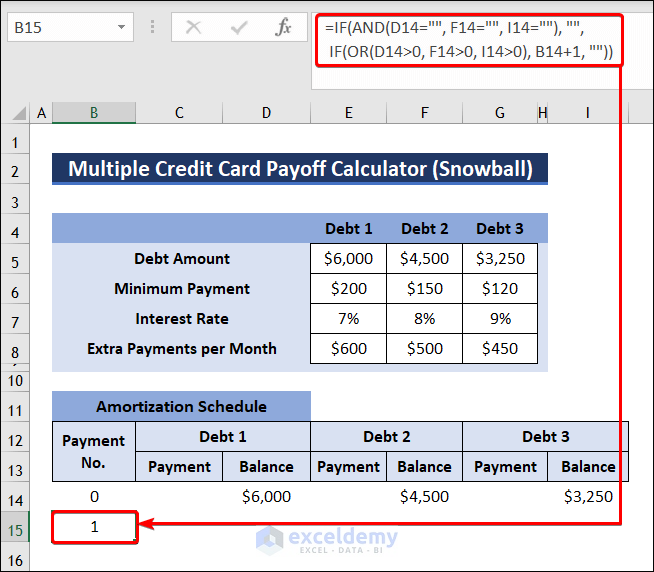The height and width of the screenshot is (572, 654).
Task: Select the $3,250 Debt Amount cell
Action: click(500, 259)
